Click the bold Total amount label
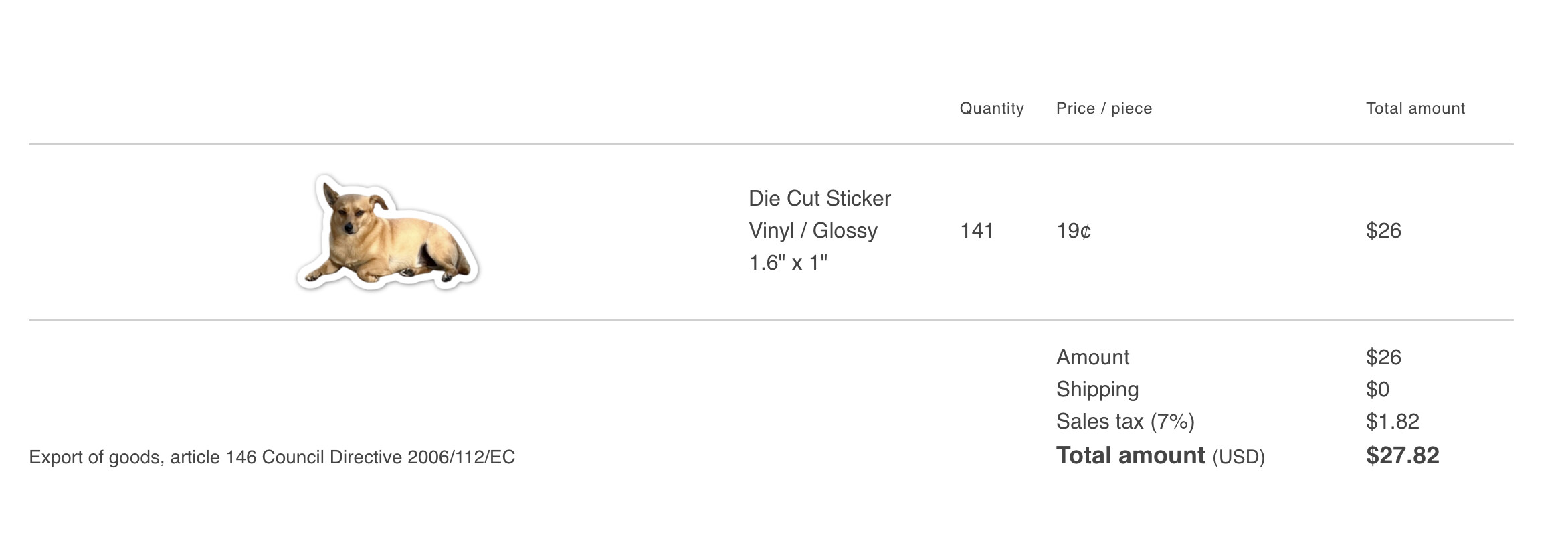1568x541 pixels. (x=1130, y=455)
